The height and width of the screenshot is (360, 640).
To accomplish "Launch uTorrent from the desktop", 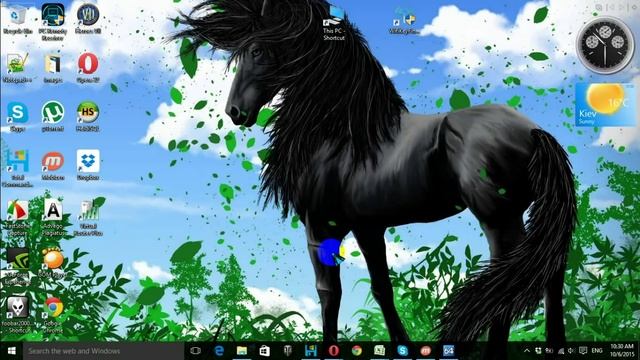I will 53,117.
